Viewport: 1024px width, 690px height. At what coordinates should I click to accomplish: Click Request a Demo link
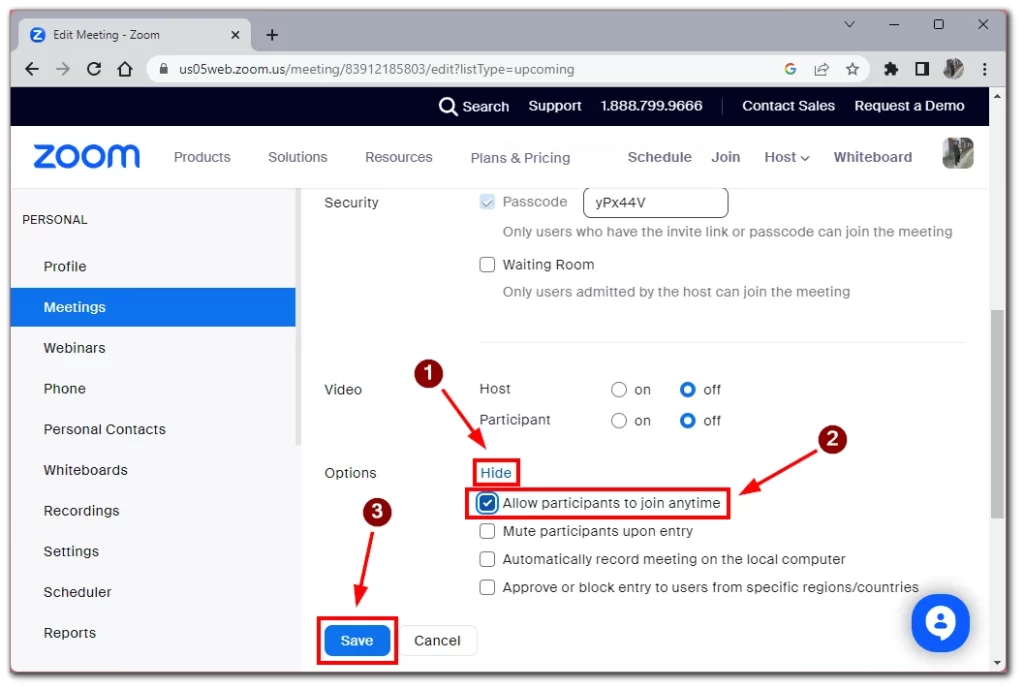click(910, 106)
